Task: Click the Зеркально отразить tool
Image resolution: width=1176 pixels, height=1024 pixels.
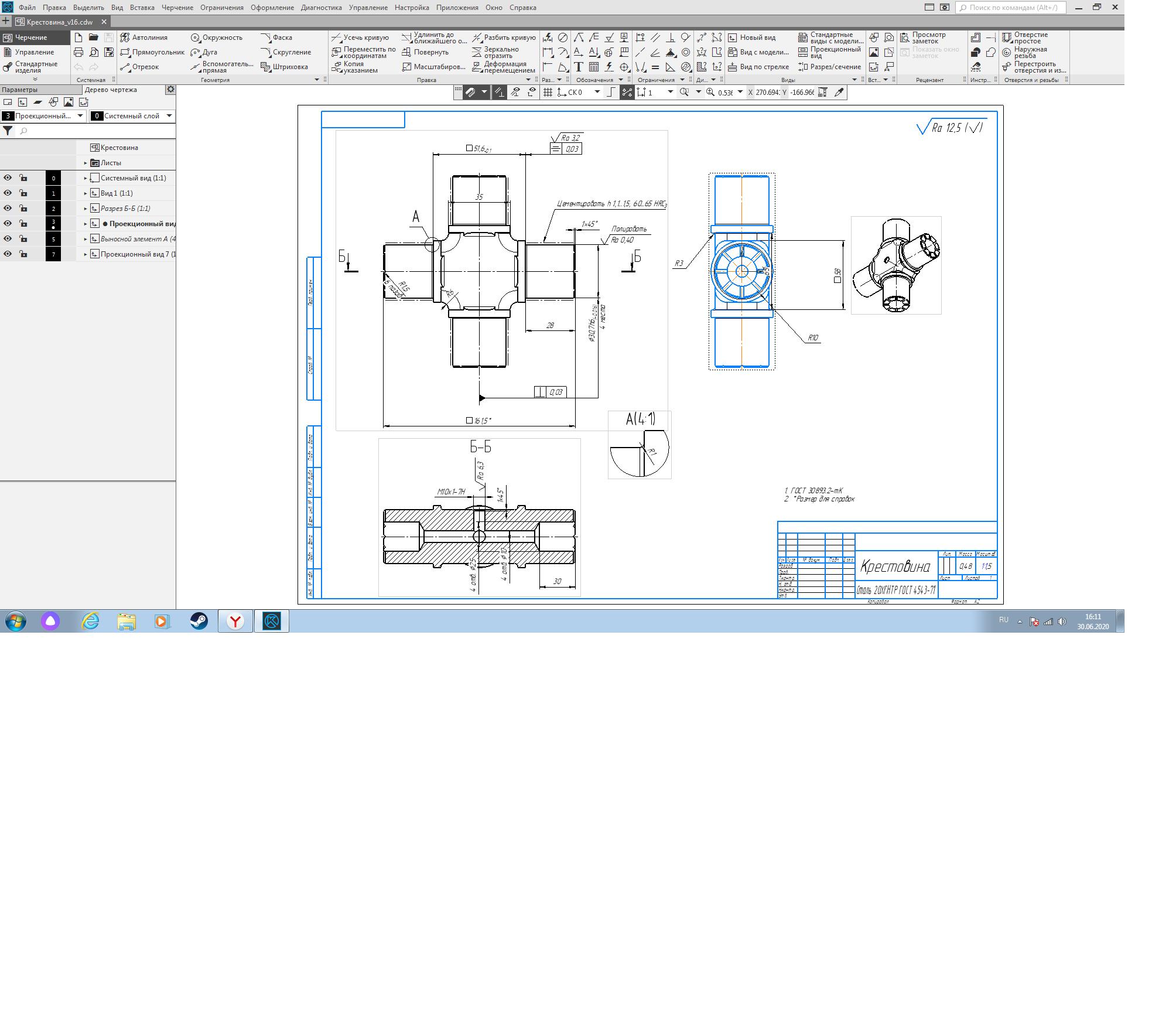Action: 495,52
